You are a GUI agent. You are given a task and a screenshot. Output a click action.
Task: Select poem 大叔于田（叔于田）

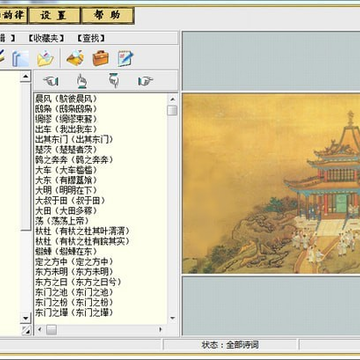click(70, 201)
